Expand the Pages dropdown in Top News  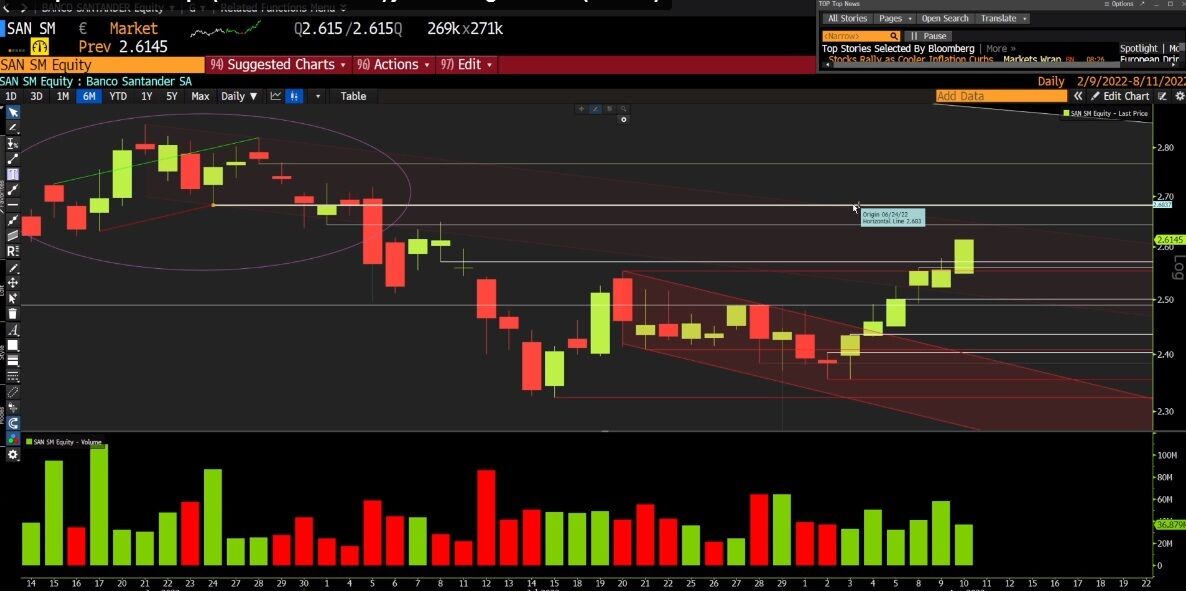pos(896,18)
